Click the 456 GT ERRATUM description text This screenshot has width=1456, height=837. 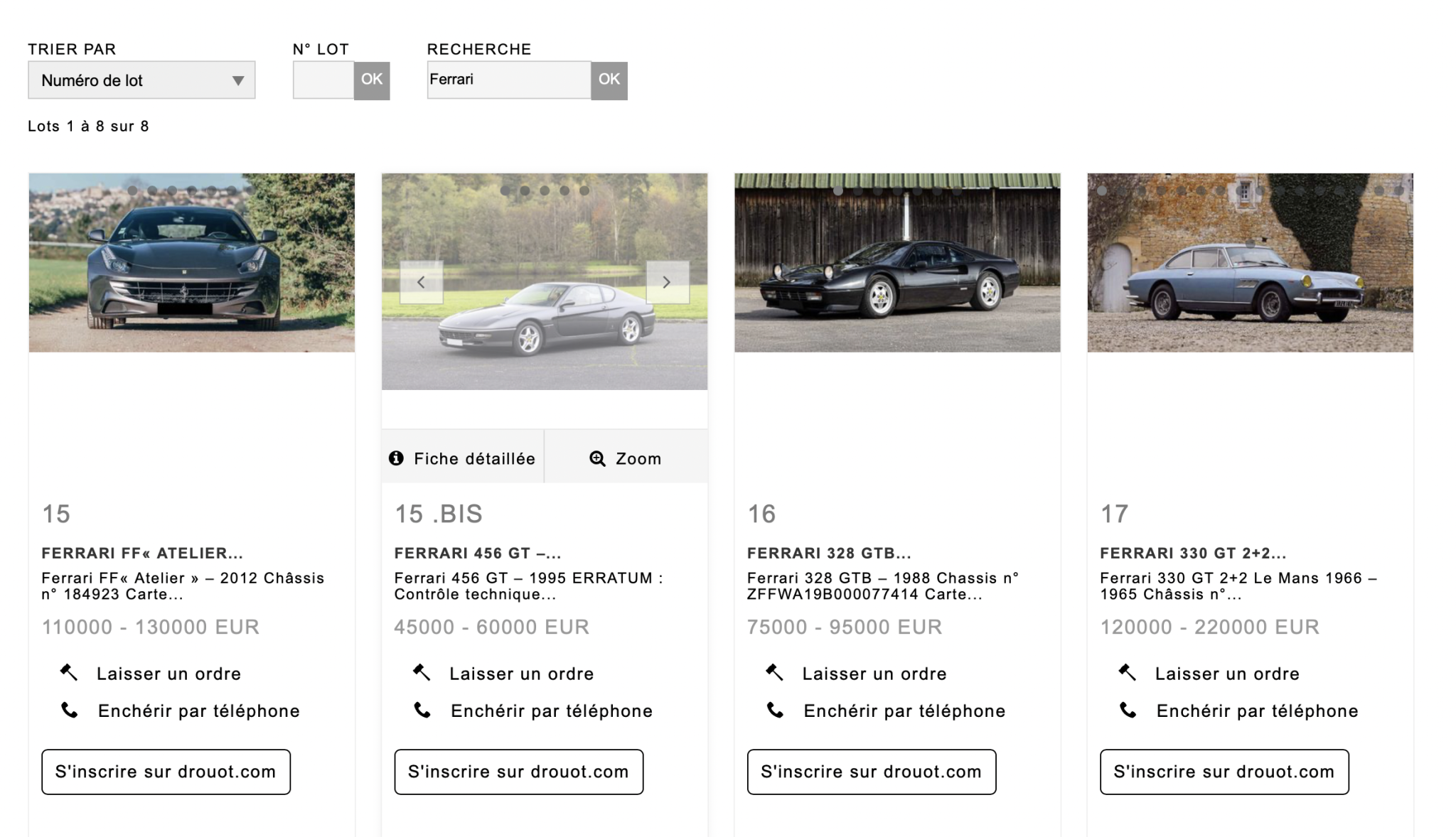pyautogui.click(x=529, y=586)
